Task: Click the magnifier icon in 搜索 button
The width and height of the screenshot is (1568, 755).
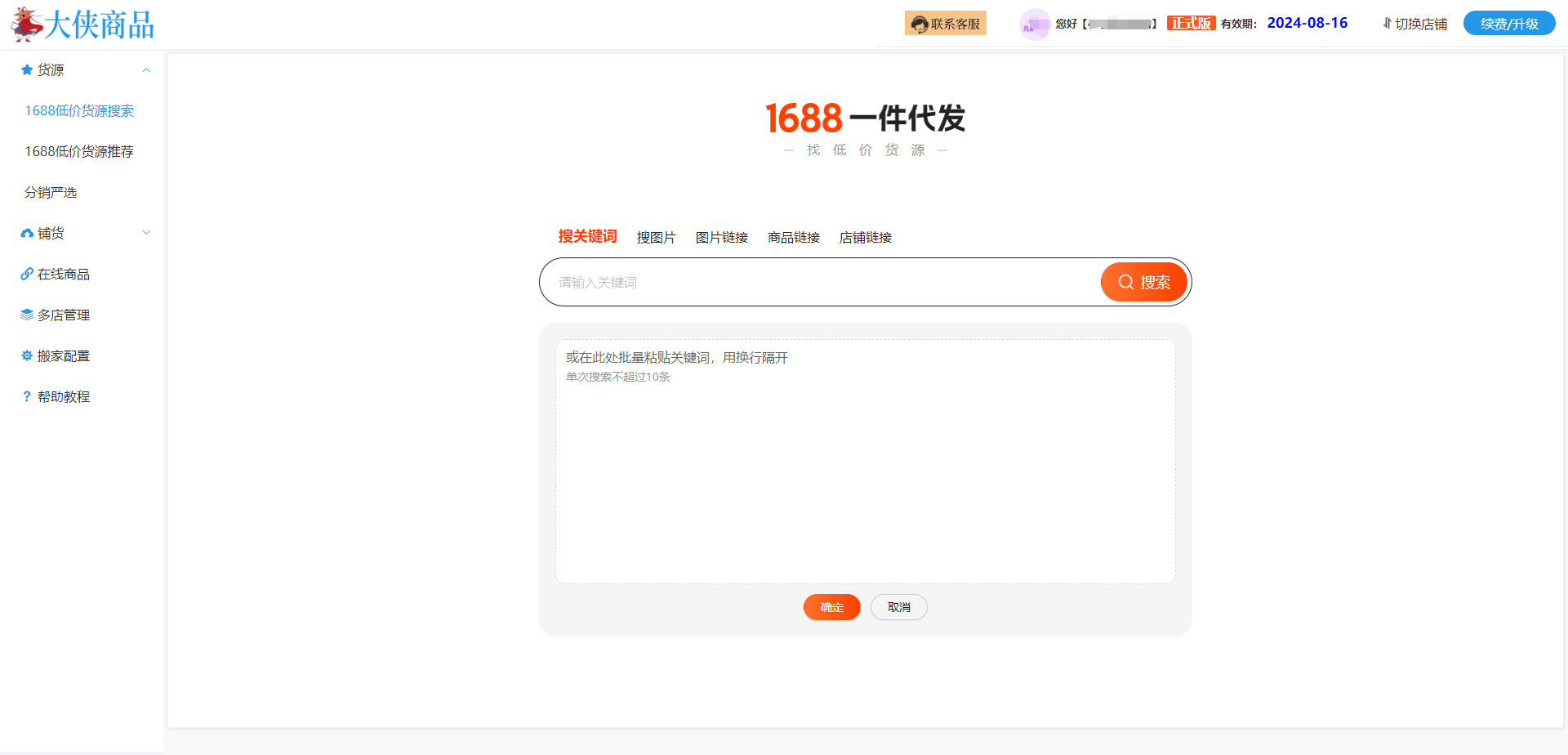Action: click(1126, 282)
